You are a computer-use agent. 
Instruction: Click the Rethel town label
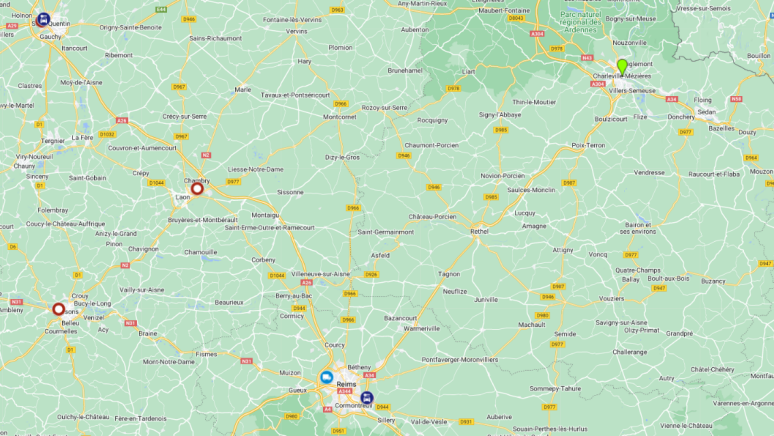click(x=479, y=231)
